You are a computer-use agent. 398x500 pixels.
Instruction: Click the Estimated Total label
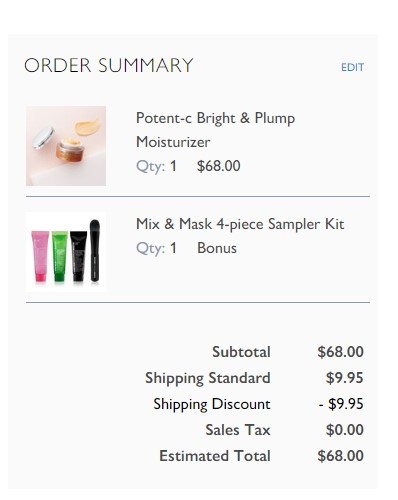(215, 456)
